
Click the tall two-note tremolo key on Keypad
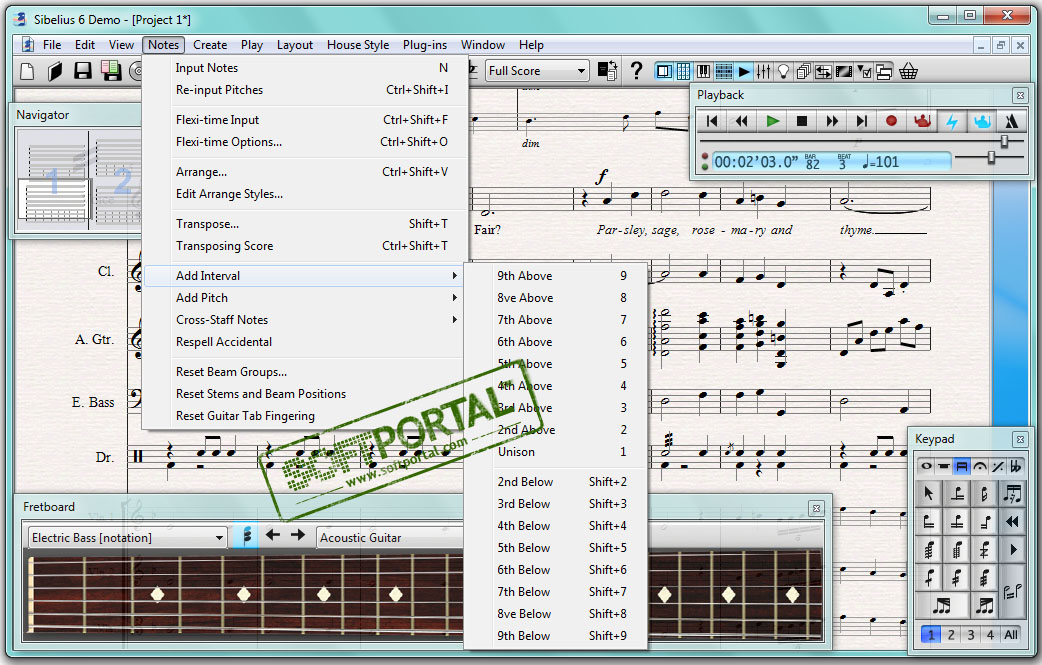1012,591
